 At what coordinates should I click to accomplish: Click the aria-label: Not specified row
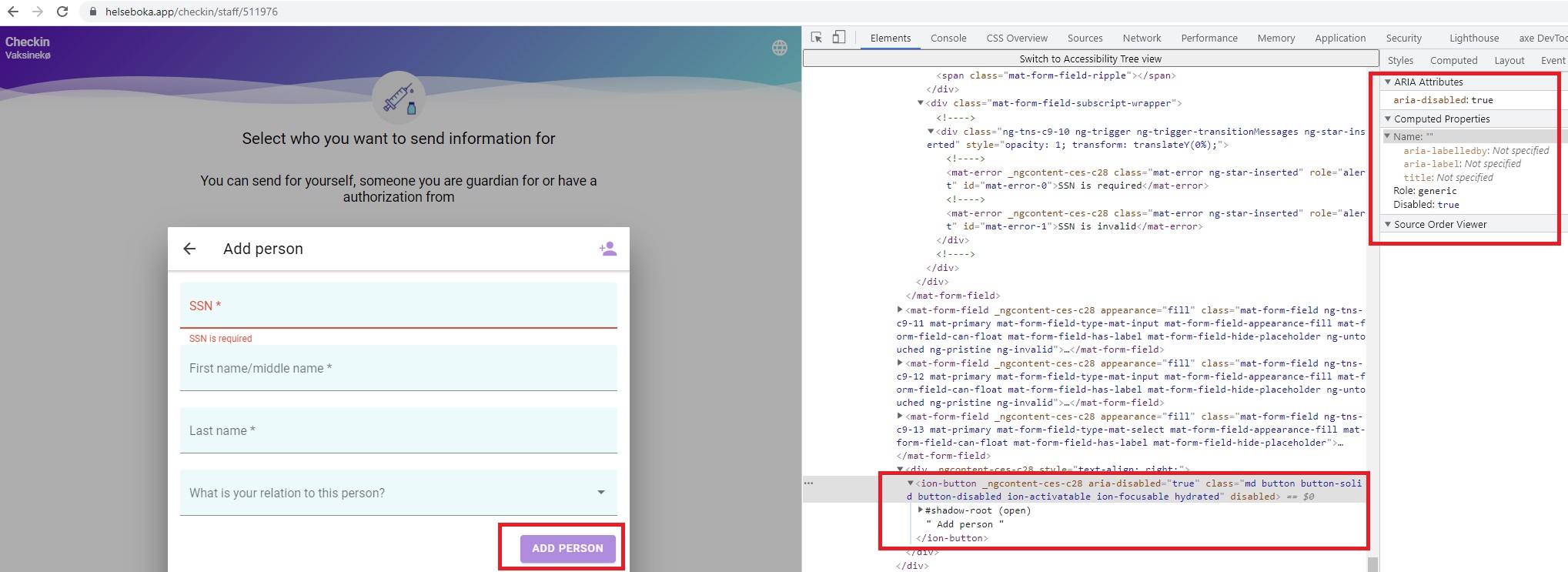click(1462, 164)
